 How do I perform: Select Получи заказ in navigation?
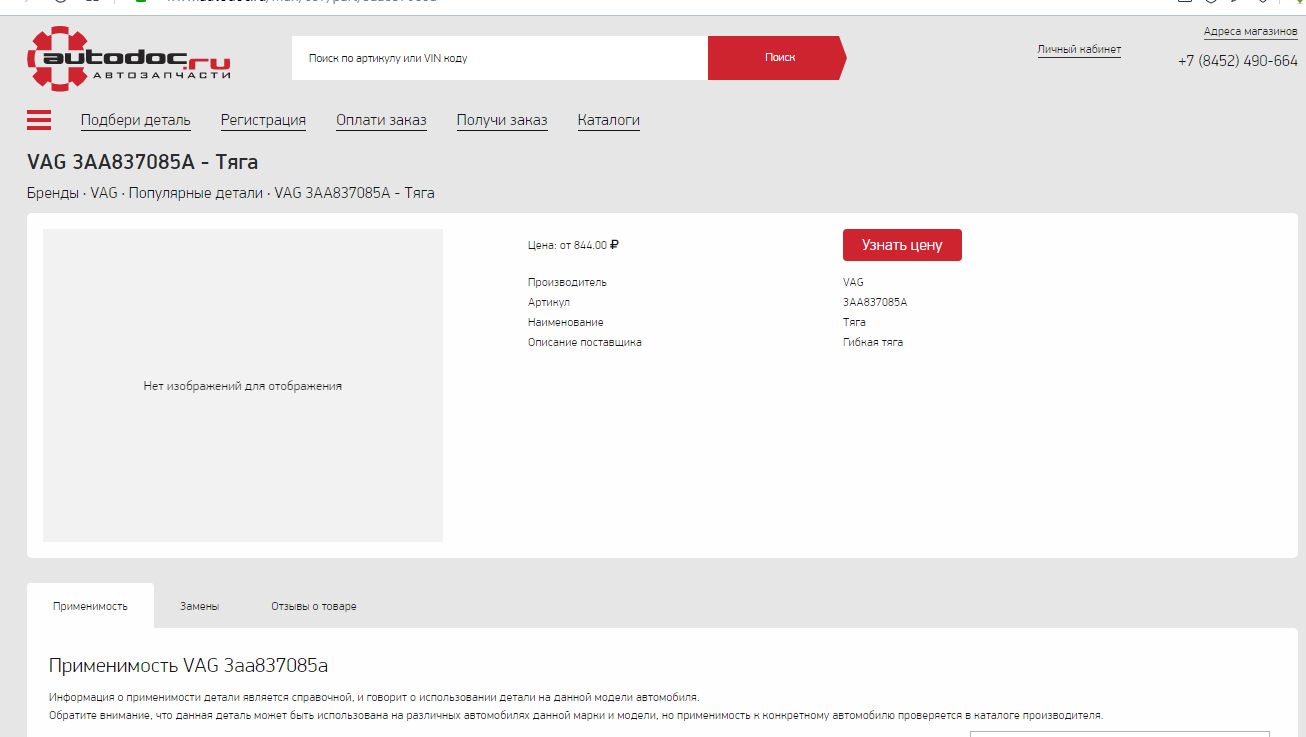(x=502, y=120)
